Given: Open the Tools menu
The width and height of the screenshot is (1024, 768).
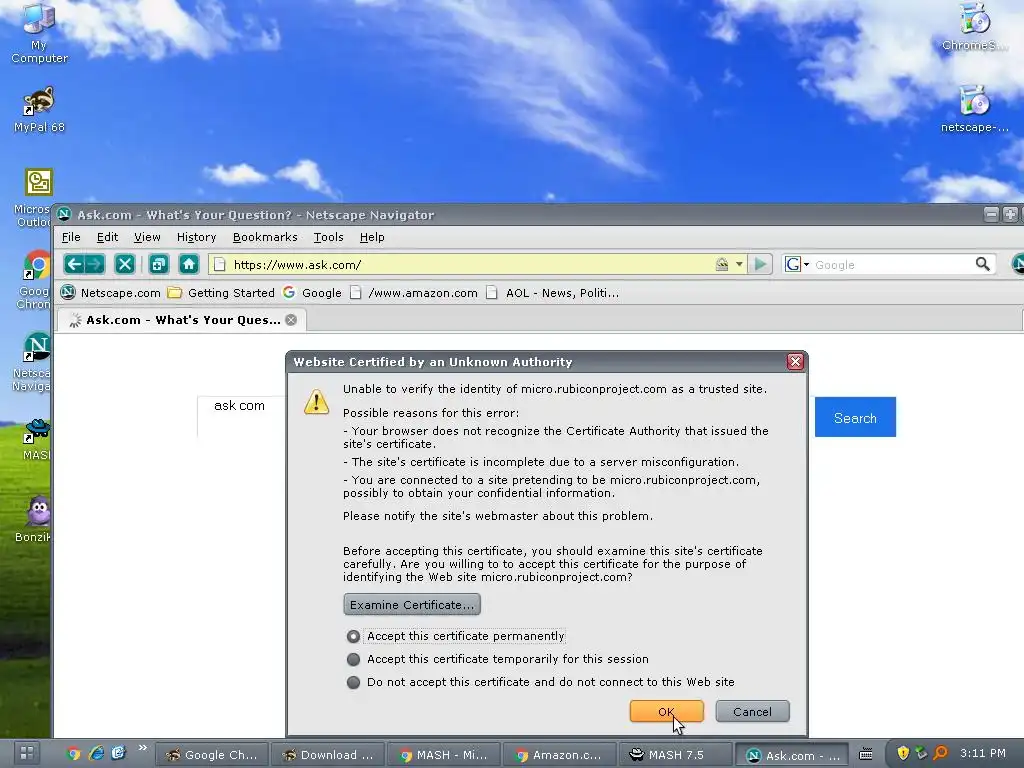Looking at the screenshot, I should point(328,237).
